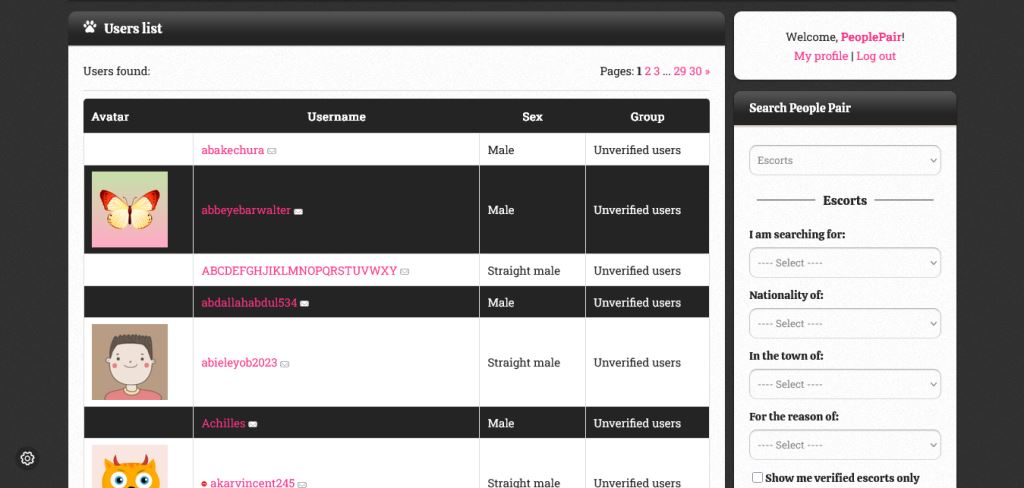The image size is (1024, 488).
Task: Expand the I am searching for dropdown
Action: coord(844,263)
